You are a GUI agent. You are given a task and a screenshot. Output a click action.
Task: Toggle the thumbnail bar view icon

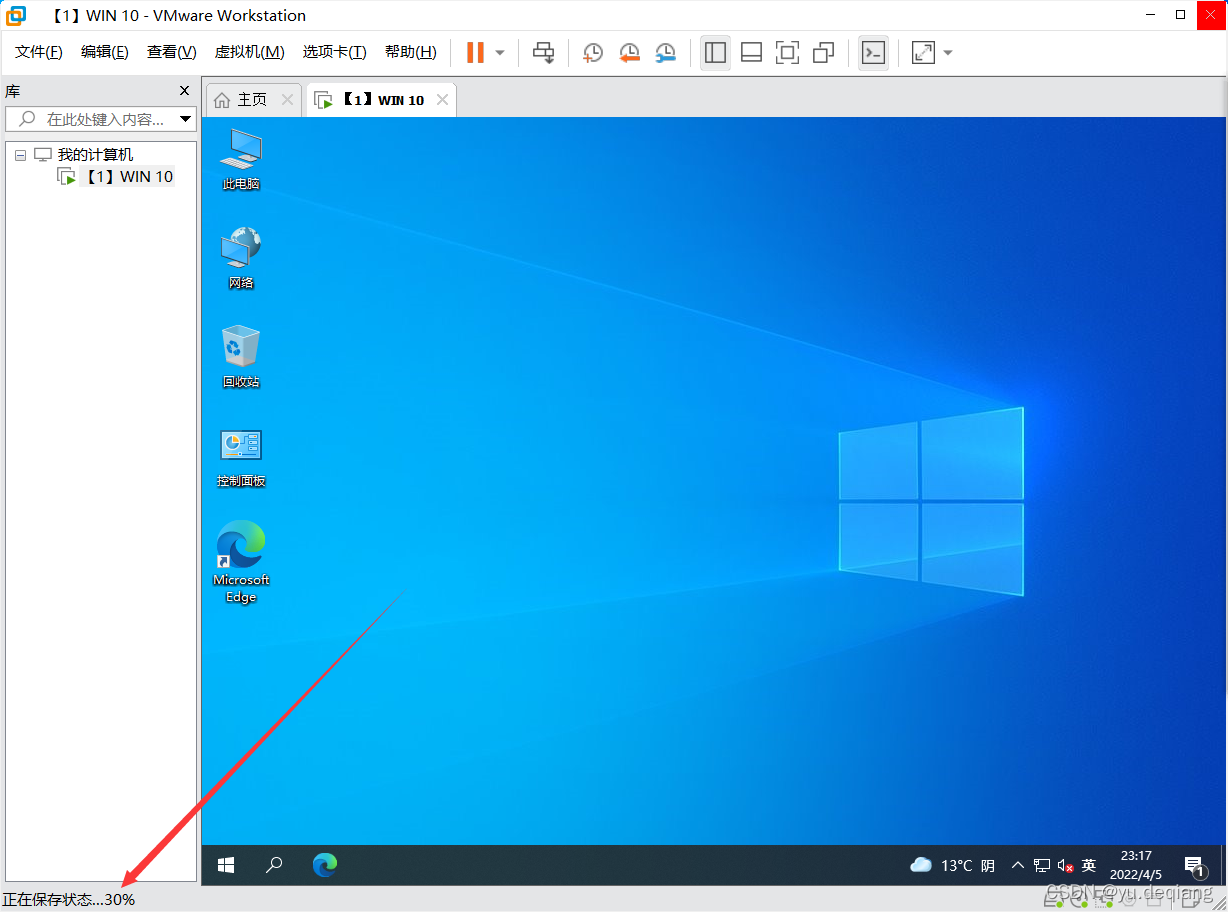(751, 52)
